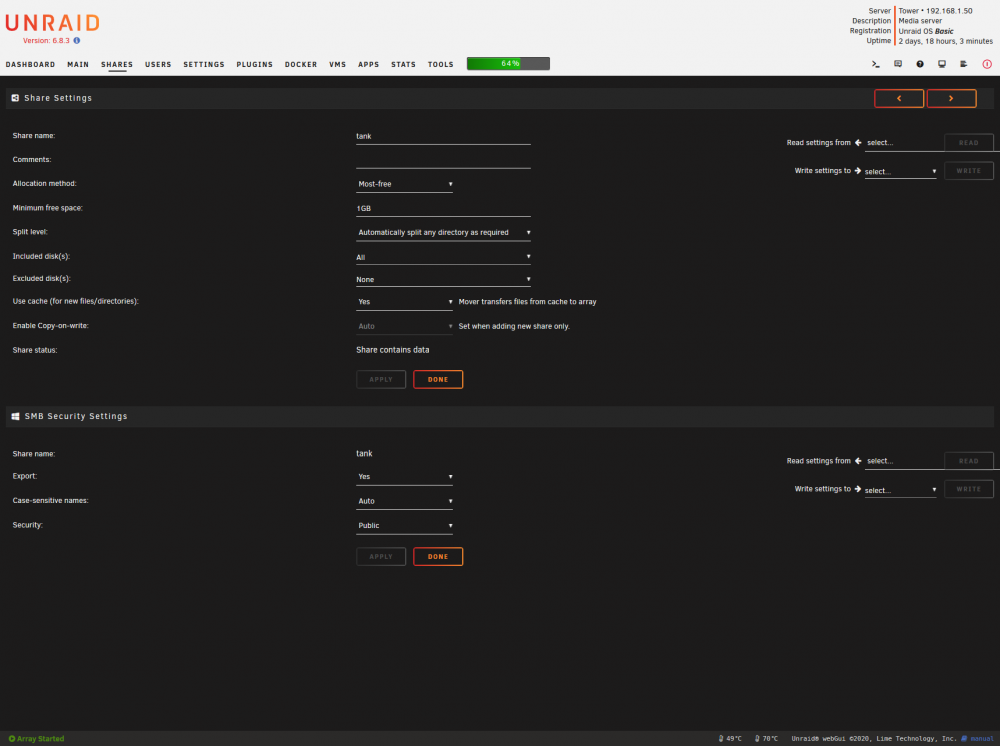The width and height of the screenshot is (1000, 746).
Task: Click the empty Comments field
Action: pyautogui.click(x=443, y=160)
